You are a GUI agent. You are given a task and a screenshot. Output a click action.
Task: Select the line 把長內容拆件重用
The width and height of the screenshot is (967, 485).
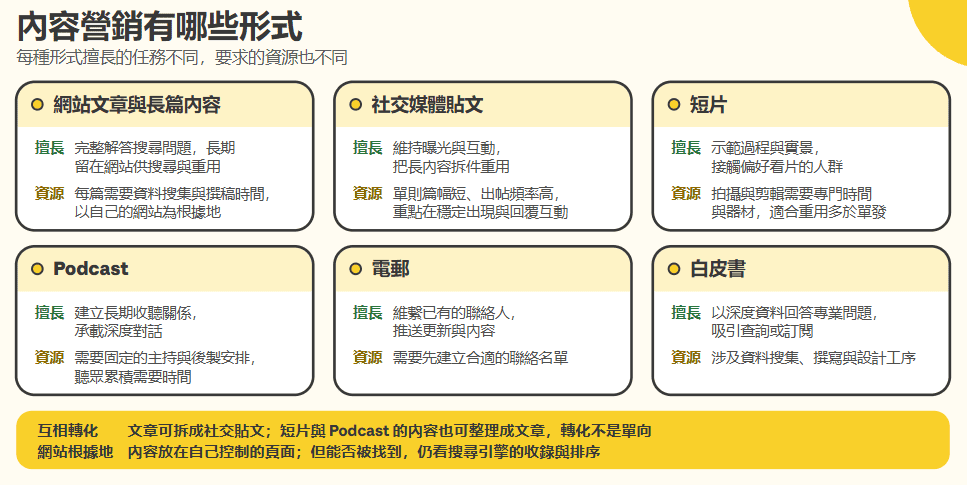pos(451,167)
